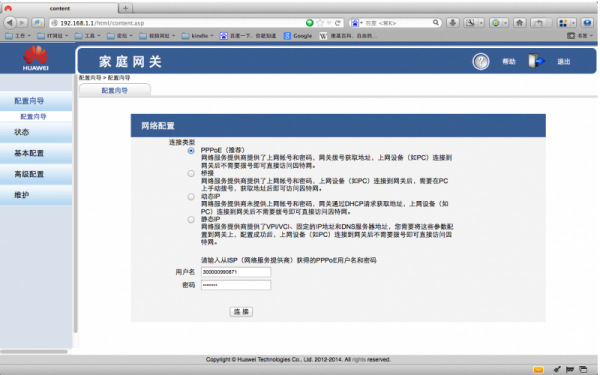Click the colored squares grid toolbar icon
The height and width of the screenshot is (375, 600).
click(563, 23)
